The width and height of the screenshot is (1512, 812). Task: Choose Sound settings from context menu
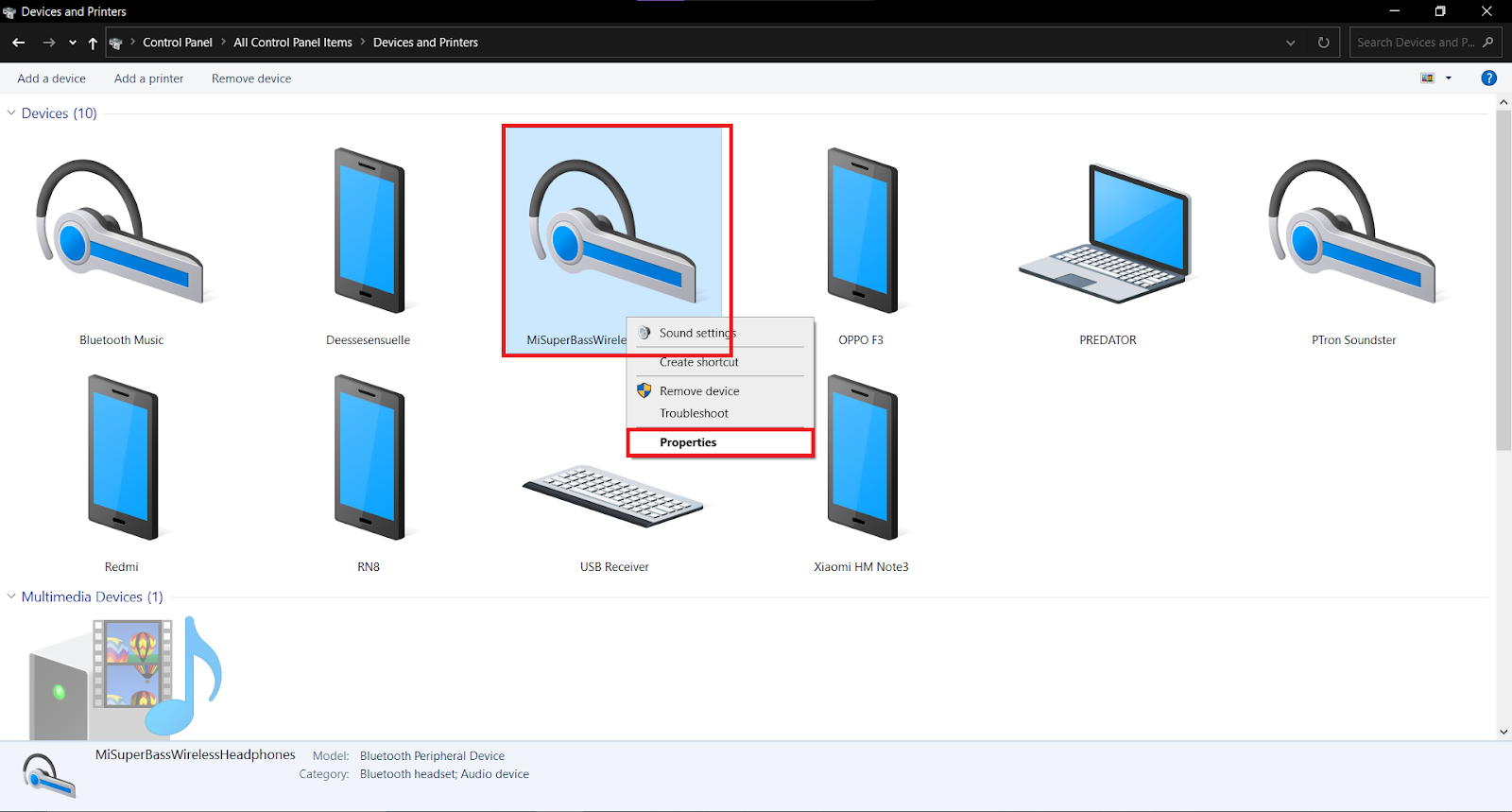point(720,333)
